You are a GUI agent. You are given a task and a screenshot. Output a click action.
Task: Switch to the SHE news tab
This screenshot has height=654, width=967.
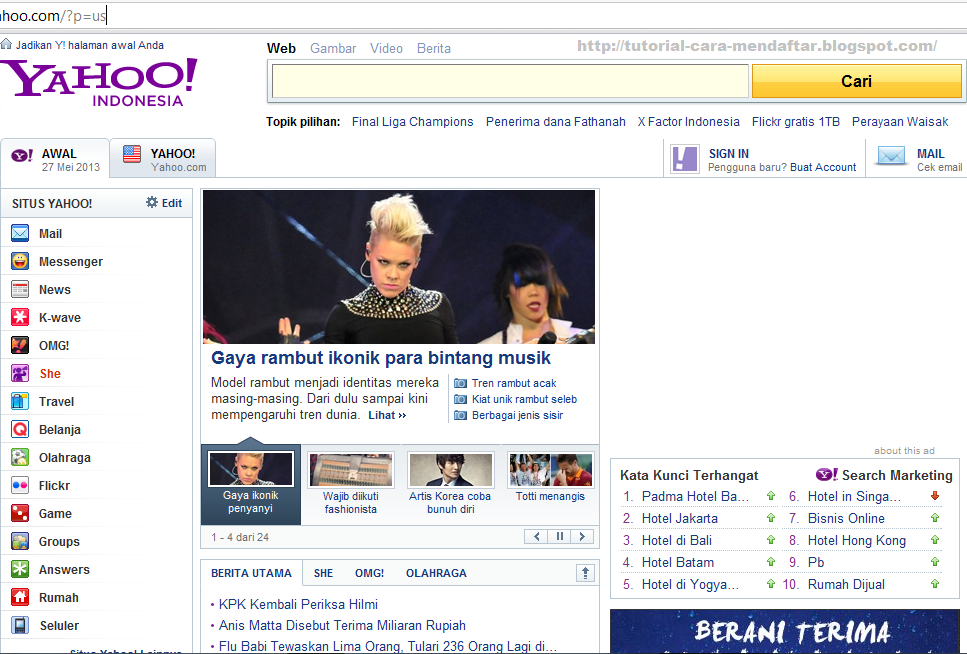323,573
